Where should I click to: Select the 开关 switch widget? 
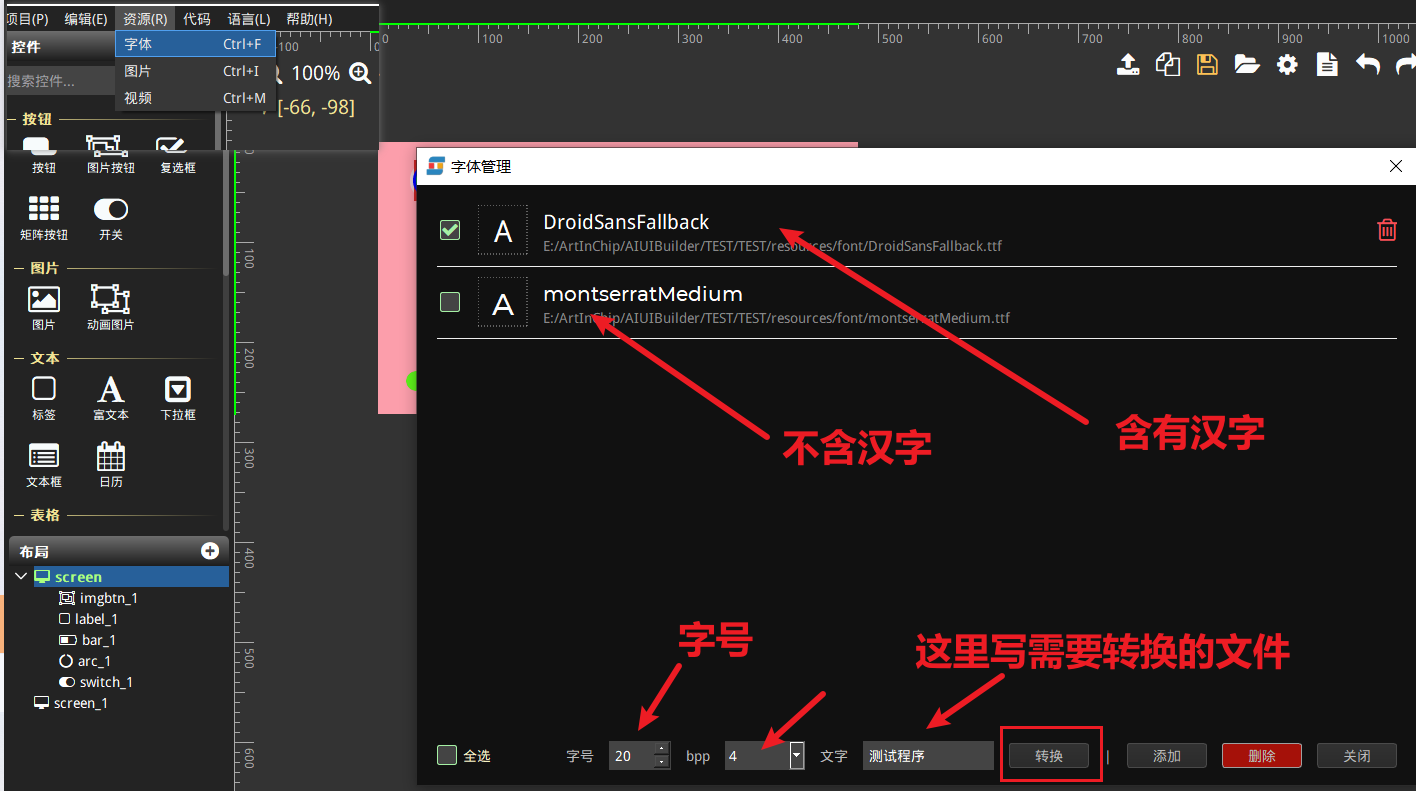(x=110, y=218)
